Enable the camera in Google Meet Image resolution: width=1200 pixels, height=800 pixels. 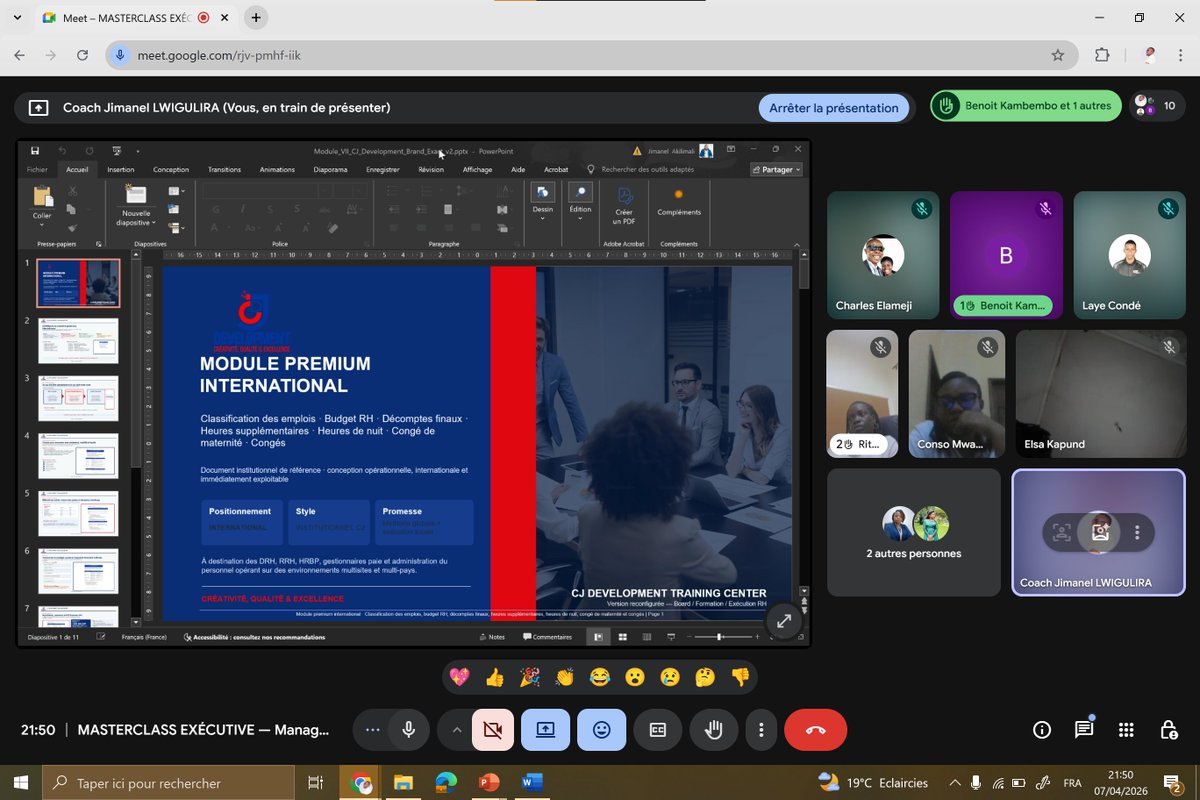[x=494, y=730]
